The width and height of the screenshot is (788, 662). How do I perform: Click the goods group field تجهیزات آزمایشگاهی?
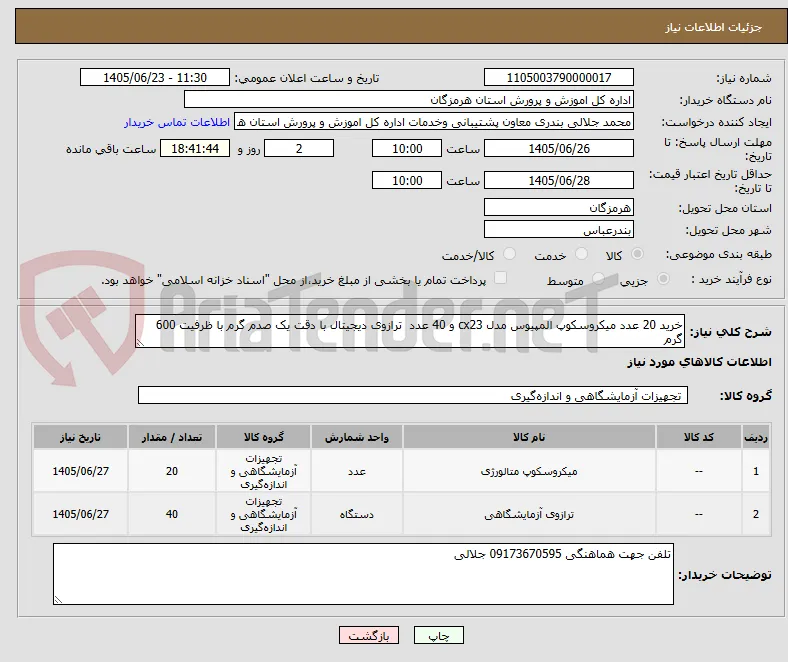coord(413,395)
